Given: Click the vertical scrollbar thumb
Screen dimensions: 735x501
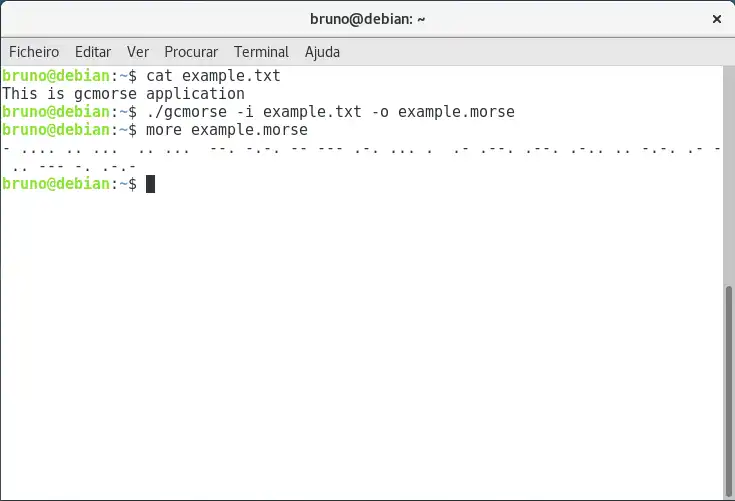Looking at the screenshot, I should point(728,391).
